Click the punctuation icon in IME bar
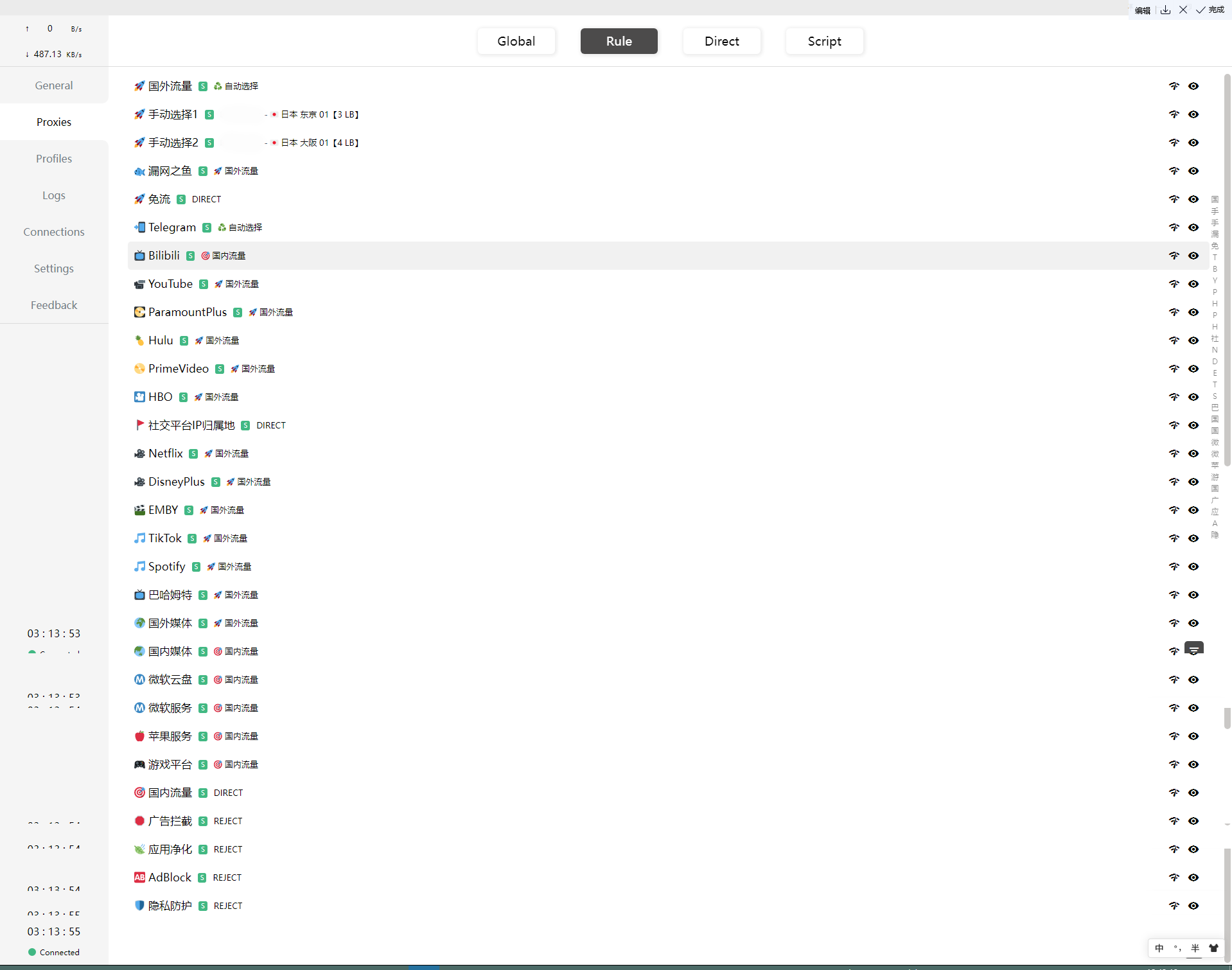Screen dimensions: 1232x970 pos(1177,948)
